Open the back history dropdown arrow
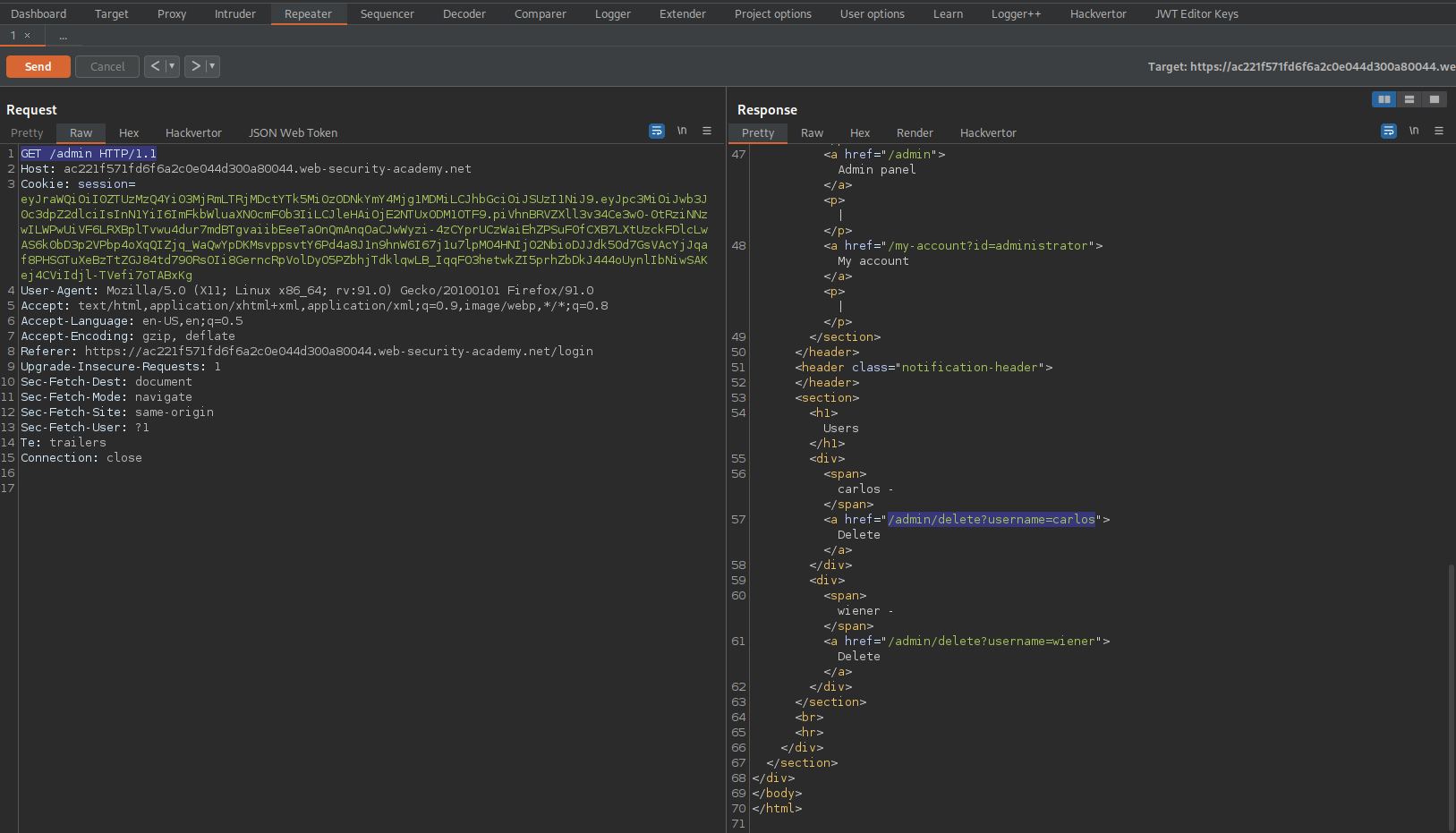The height and width of the screenshot is (833, 1456). point(172,66)
